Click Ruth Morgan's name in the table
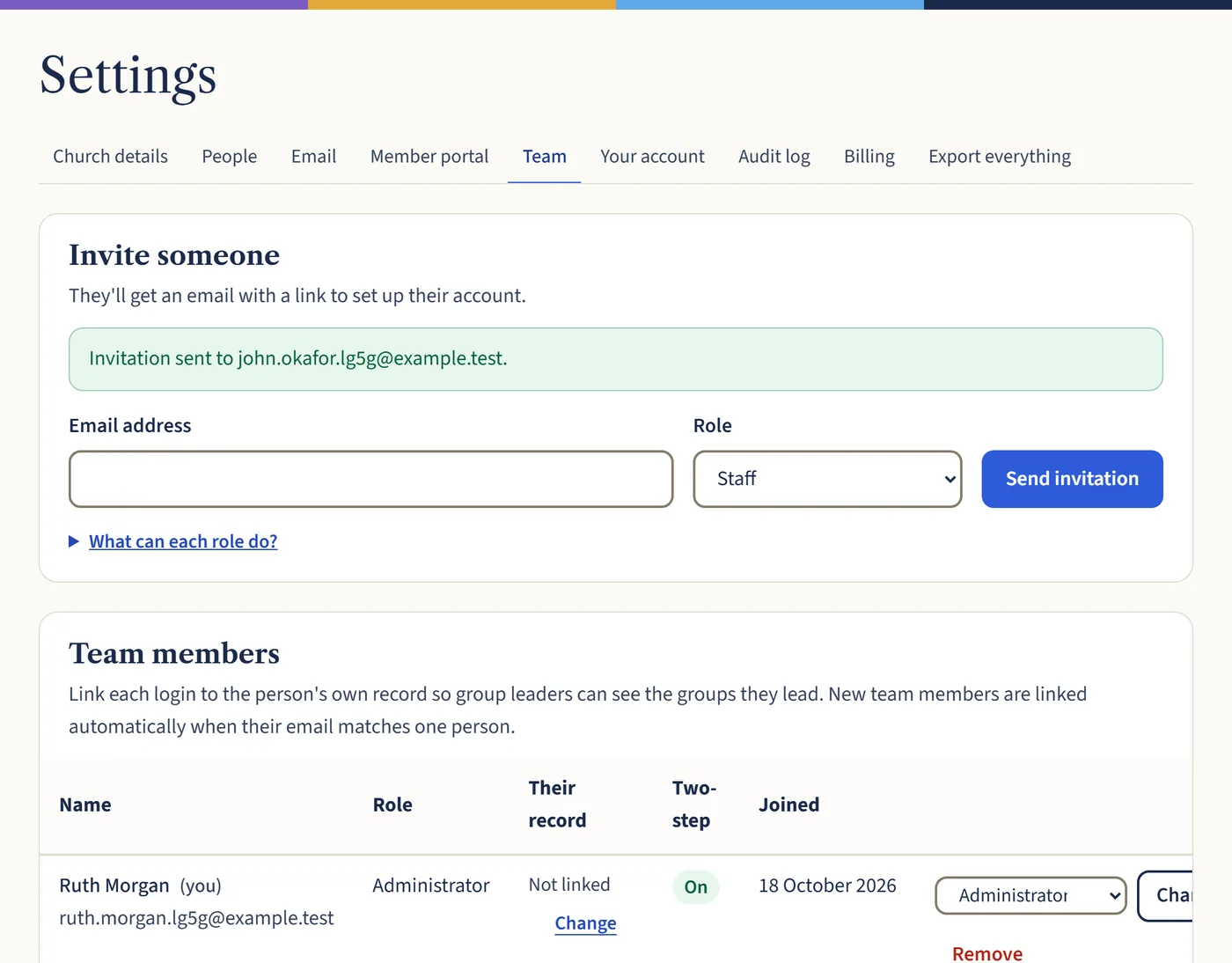Viewport: 1232px width, 963px height. (x=114, y=886)
